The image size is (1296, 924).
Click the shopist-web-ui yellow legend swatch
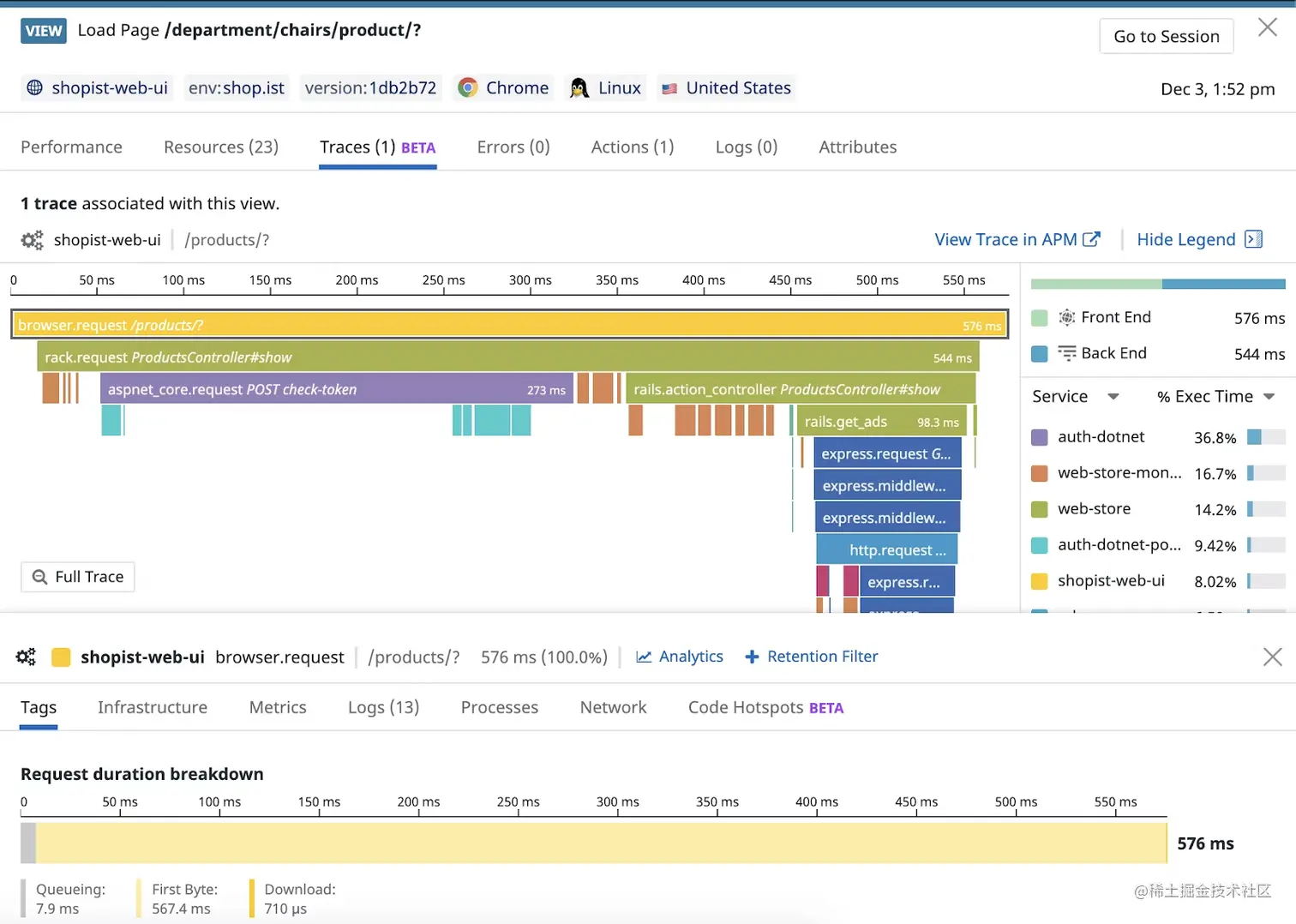pos(1040,581)
